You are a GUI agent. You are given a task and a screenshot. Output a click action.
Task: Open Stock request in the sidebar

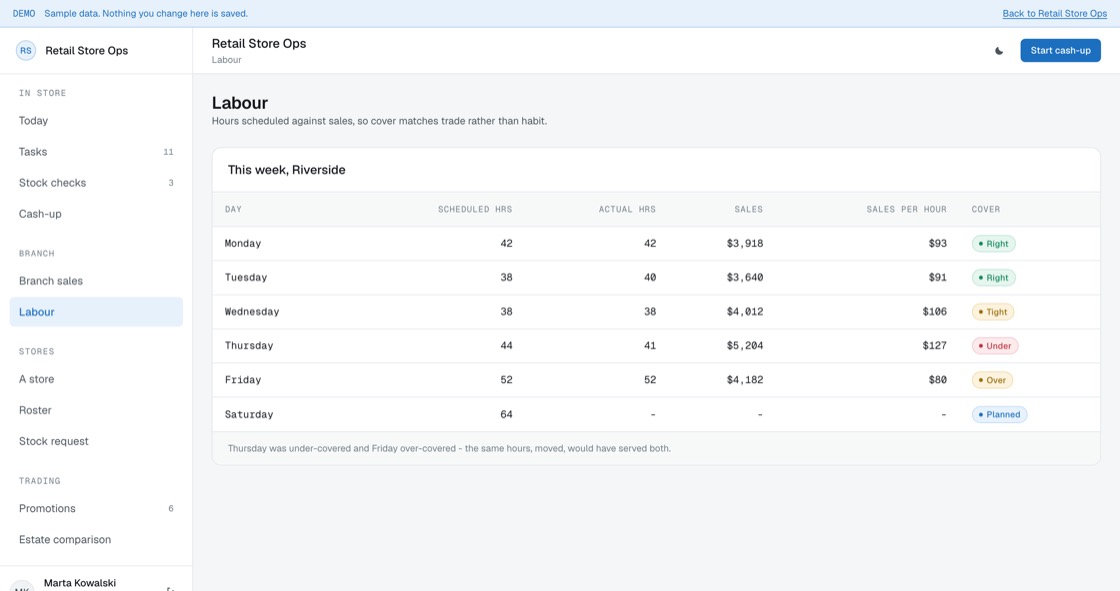(96, 441)
